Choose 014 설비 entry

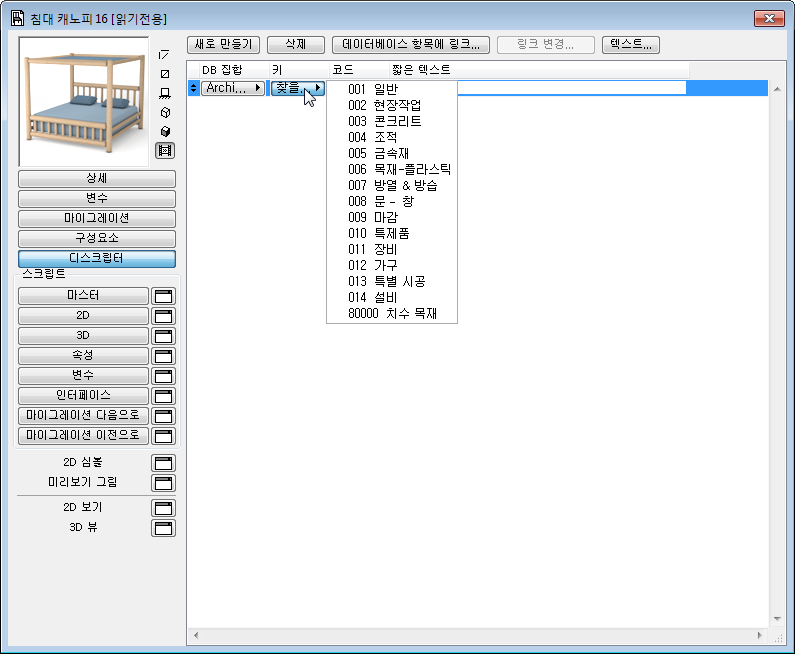pyautogui.click(x=392, y=298)
